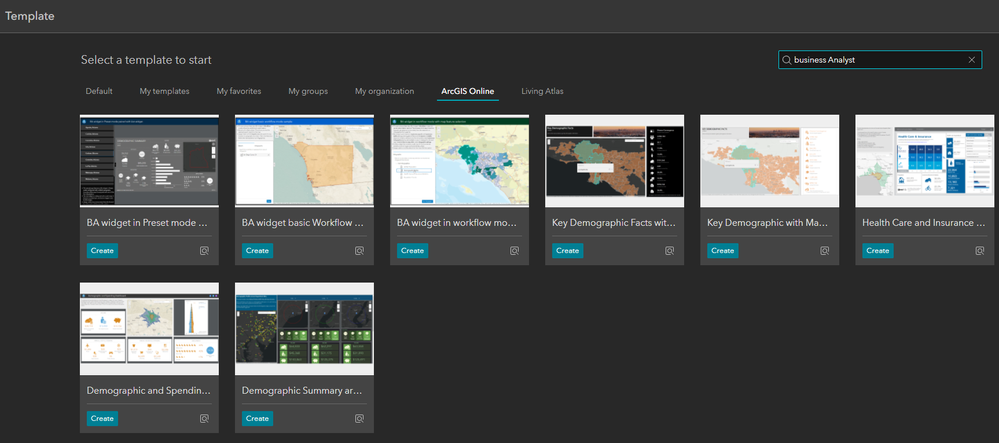999x443 pixels.
Task: Click the 'Select a template to start' heading
Action: [146, 60]
